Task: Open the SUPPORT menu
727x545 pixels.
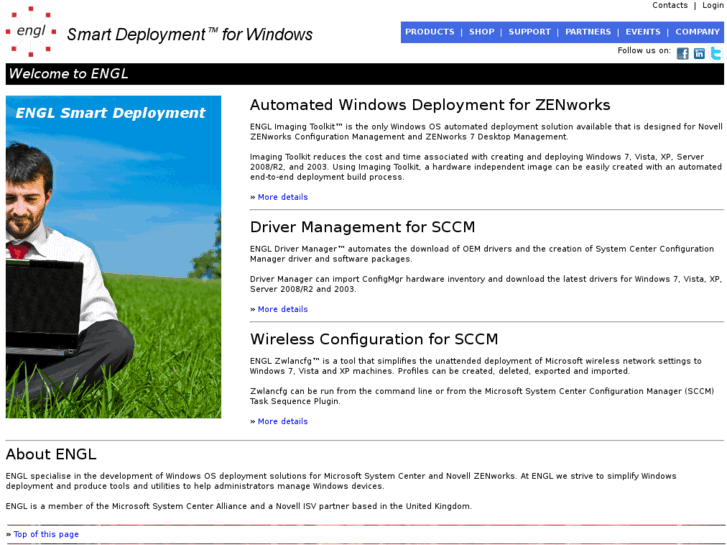Action: (x=529, y=32)
